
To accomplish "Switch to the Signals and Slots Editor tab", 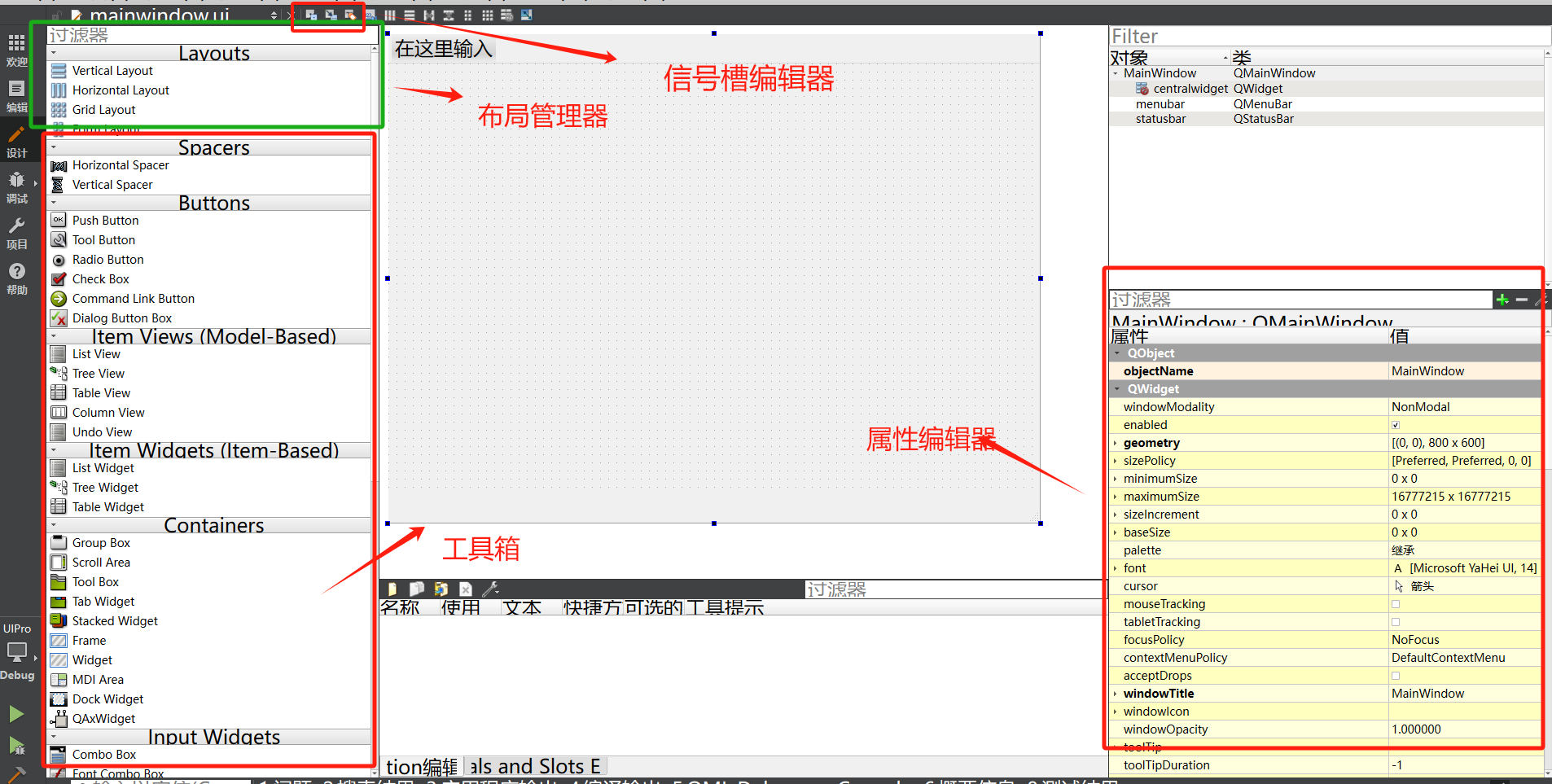I will point(535,767).
